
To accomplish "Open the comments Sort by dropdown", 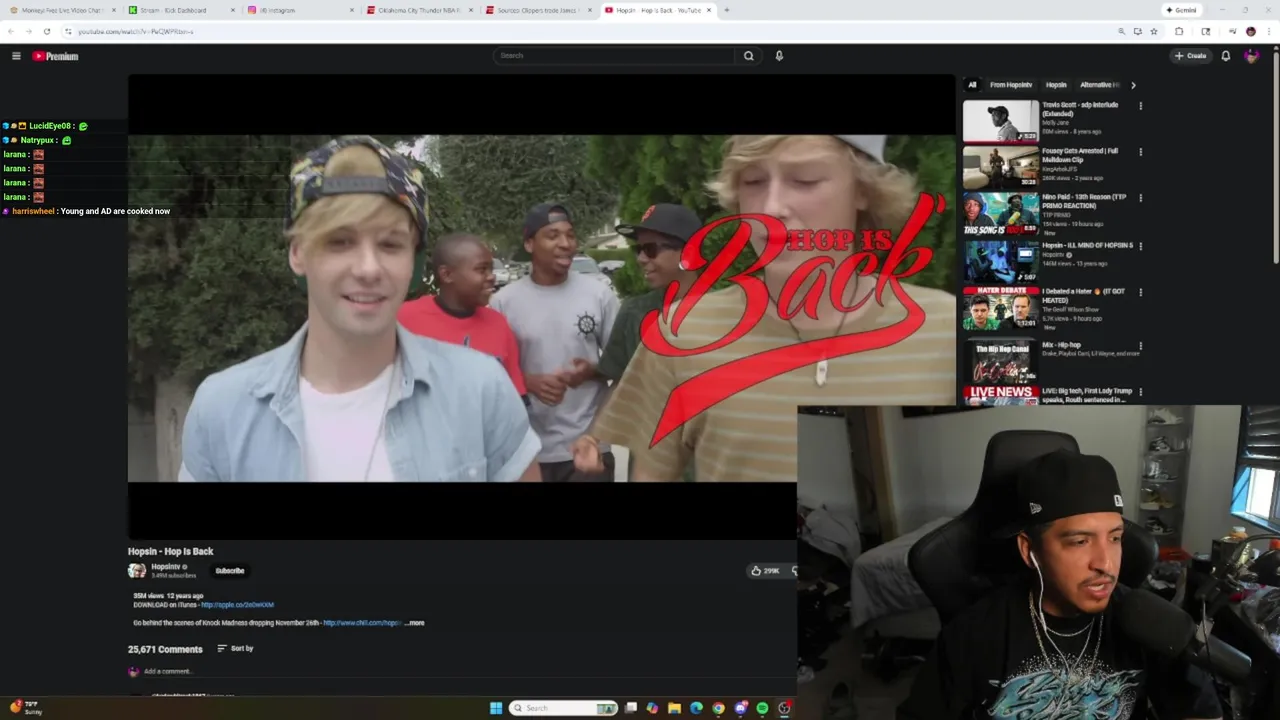I will coord(236,649).
